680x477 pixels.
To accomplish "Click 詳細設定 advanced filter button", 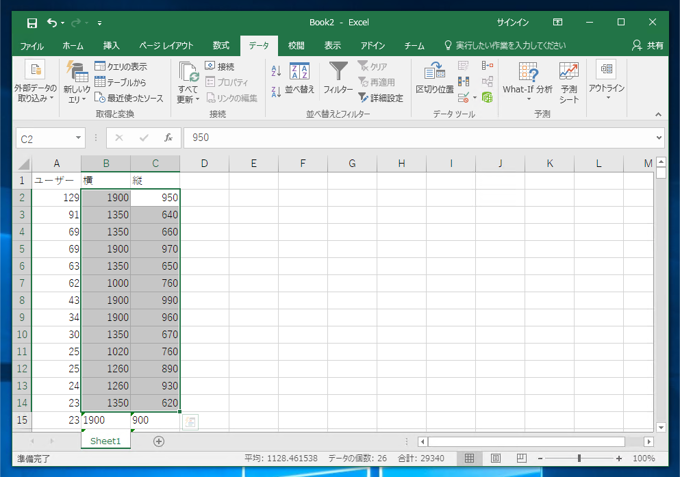I will click(x=380, y=98).
